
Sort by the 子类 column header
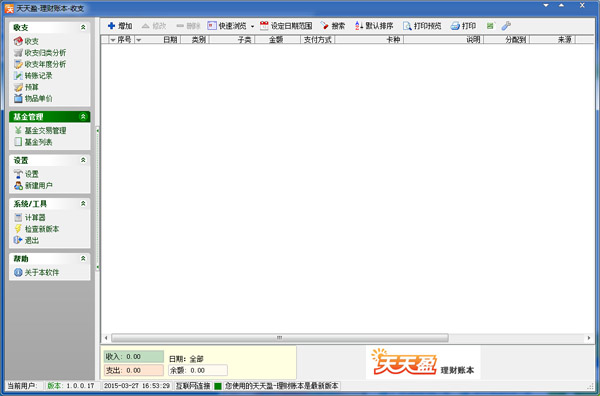click(232, 39)
